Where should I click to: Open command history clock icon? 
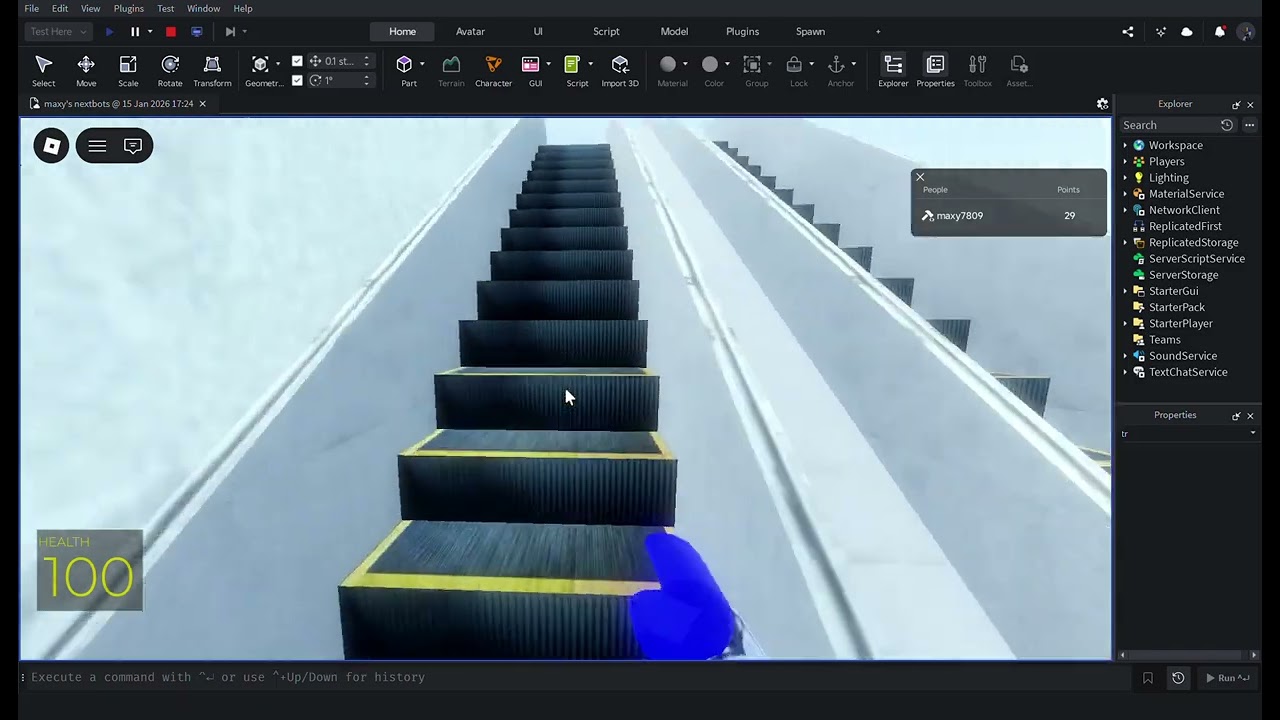tap(1178, 678)
